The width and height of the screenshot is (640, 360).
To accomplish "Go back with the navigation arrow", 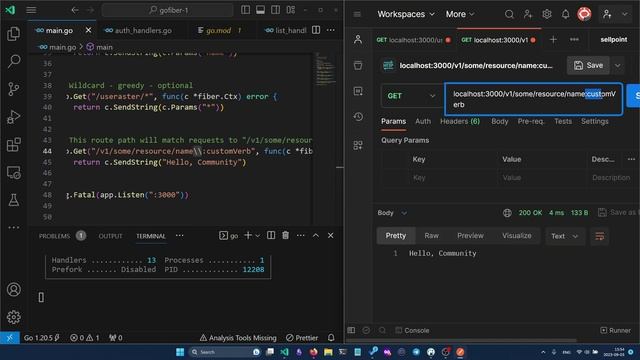I will click(x=75, y=10).
